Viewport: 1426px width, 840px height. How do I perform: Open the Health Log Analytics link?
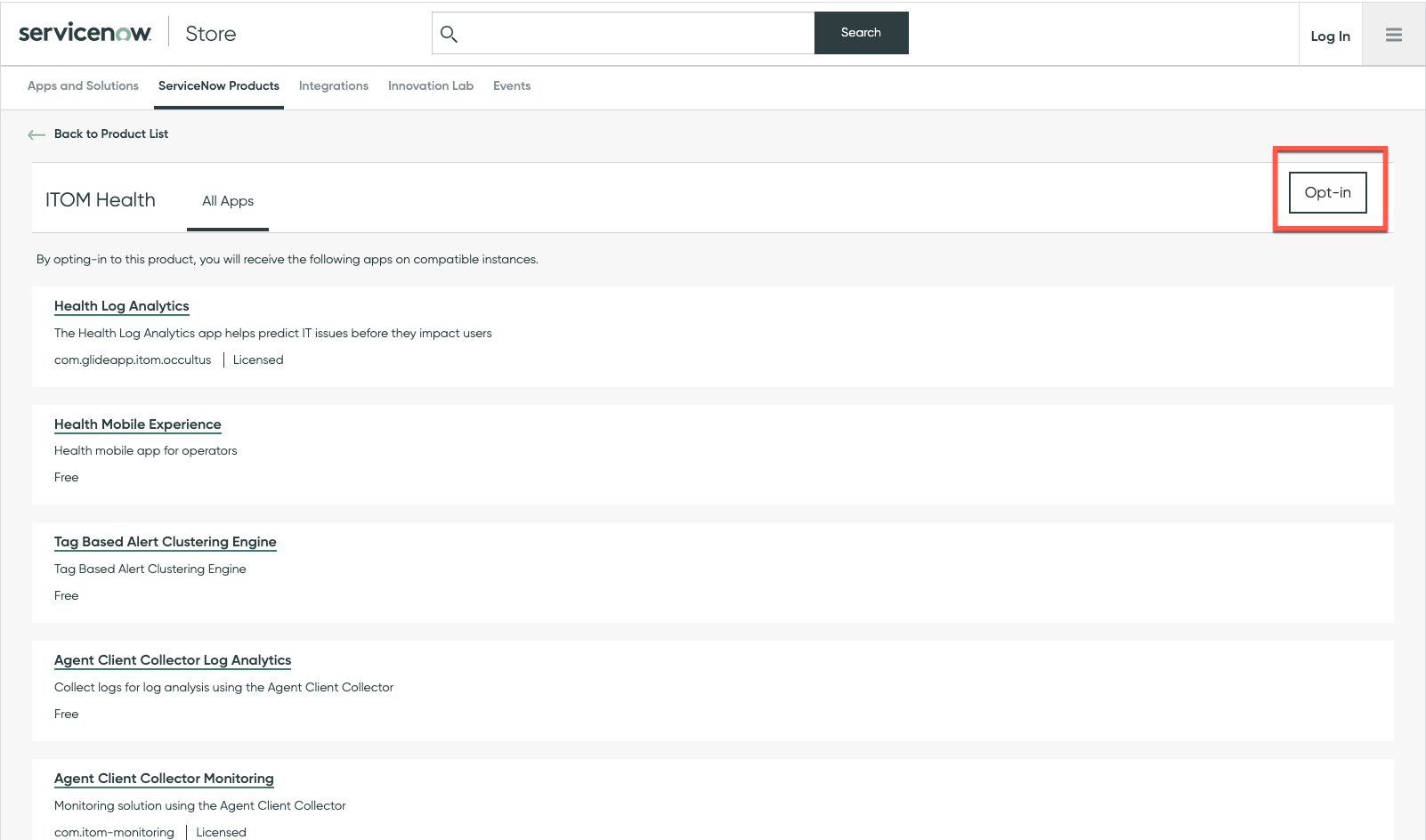point(122,306)
